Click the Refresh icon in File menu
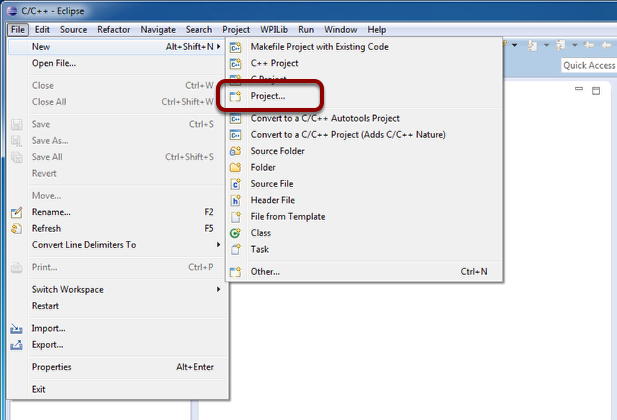The height and width of the screenshot is (420, 617). coord(17,229)
